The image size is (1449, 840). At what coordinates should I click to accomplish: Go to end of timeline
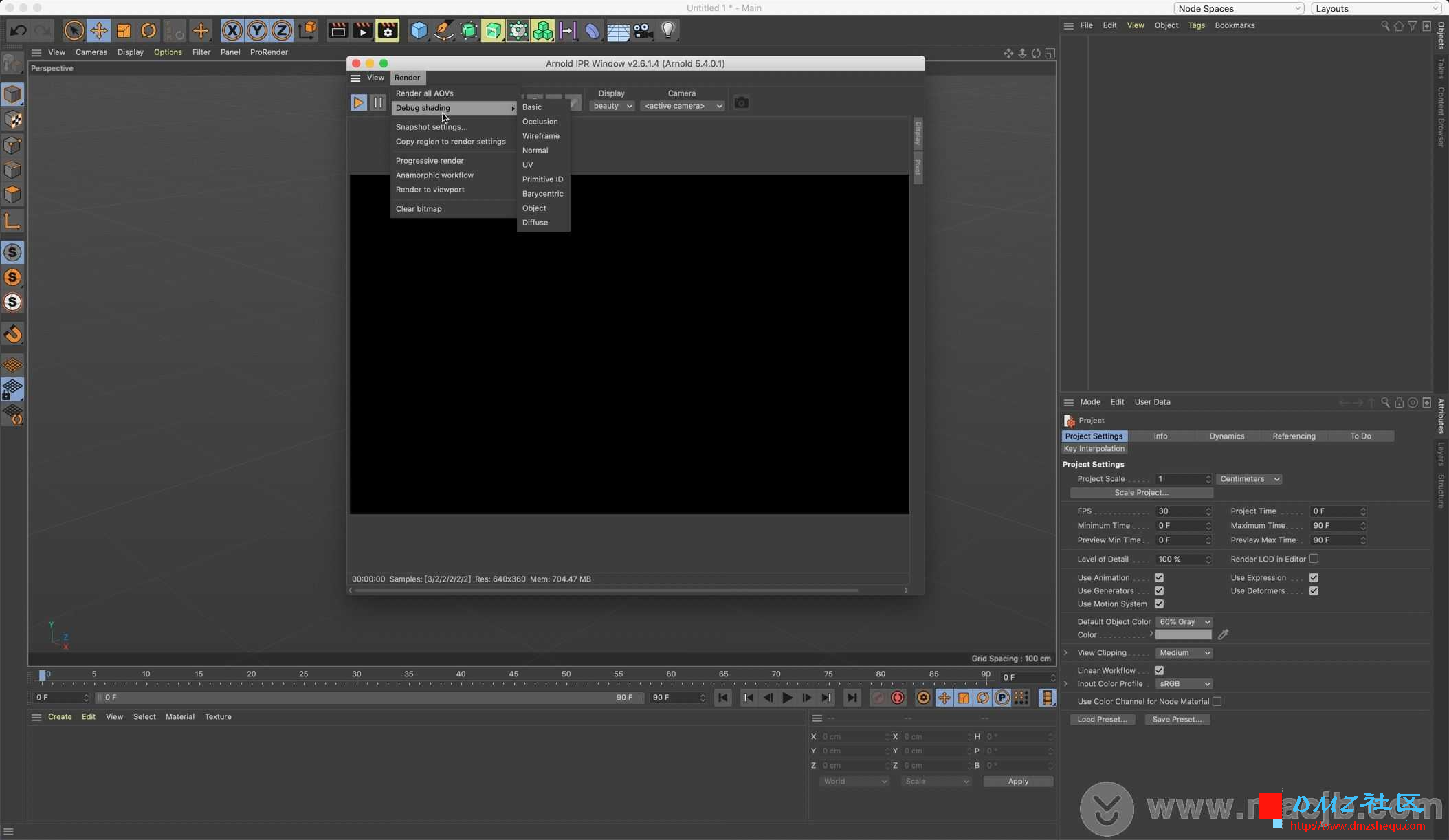click(852, 698)
